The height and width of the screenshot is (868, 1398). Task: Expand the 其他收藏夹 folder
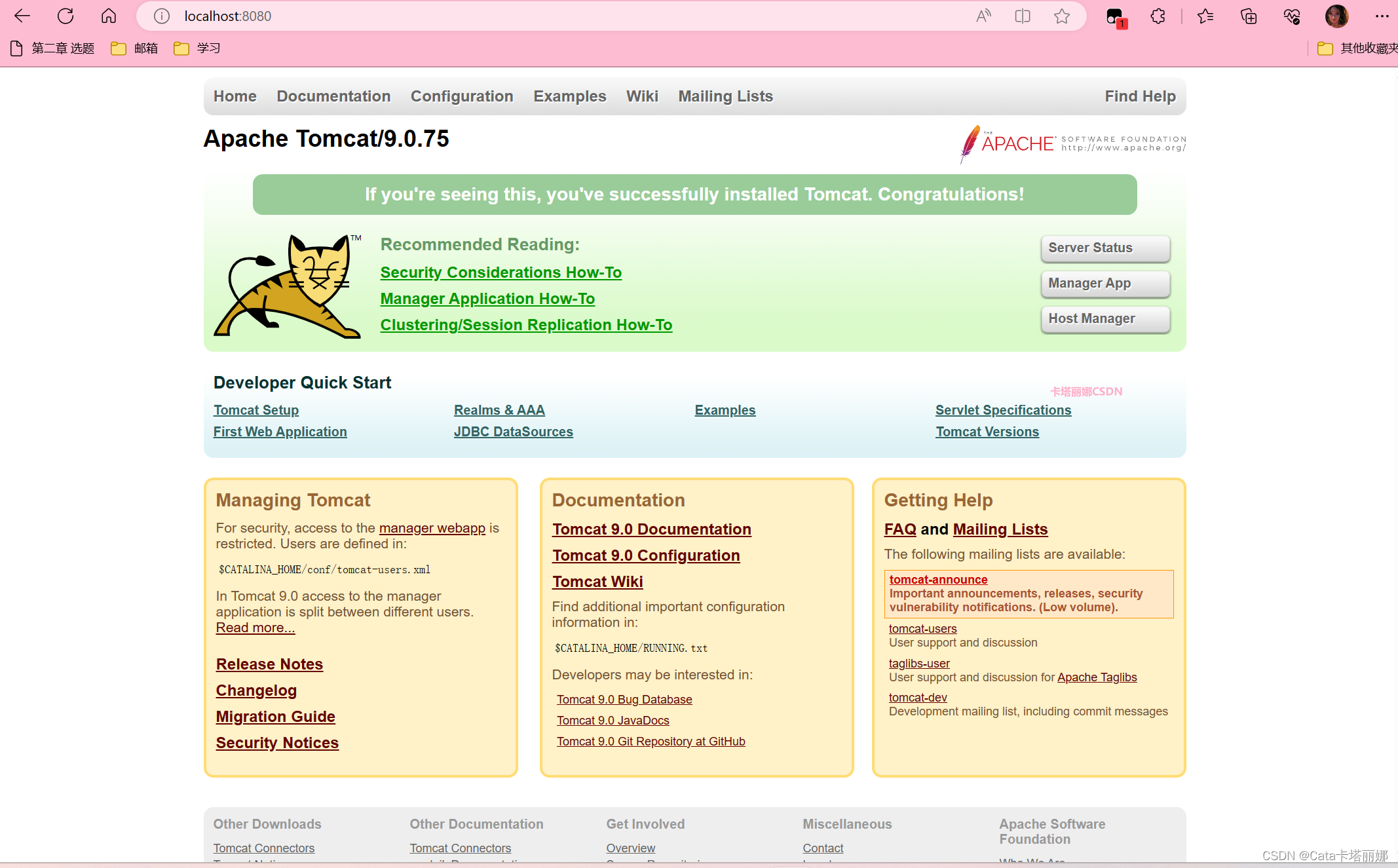coord(1357,48)
